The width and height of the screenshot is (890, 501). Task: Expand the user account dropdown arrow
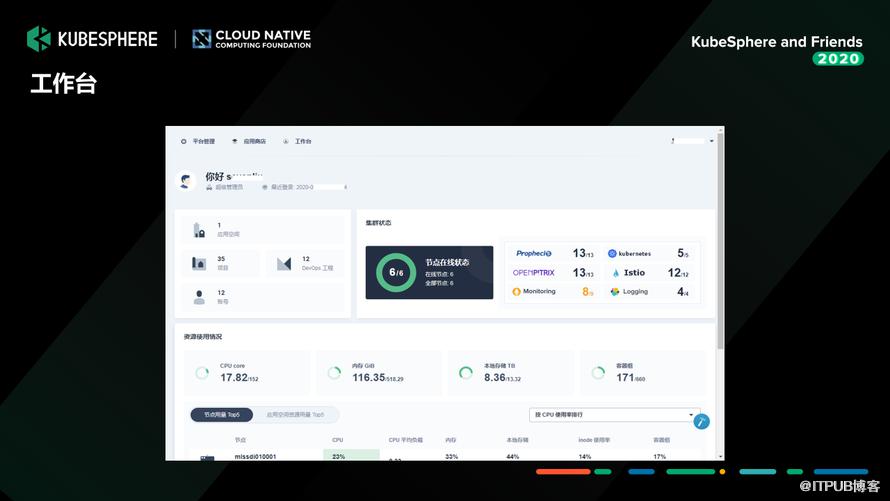[x=711, y=141]
